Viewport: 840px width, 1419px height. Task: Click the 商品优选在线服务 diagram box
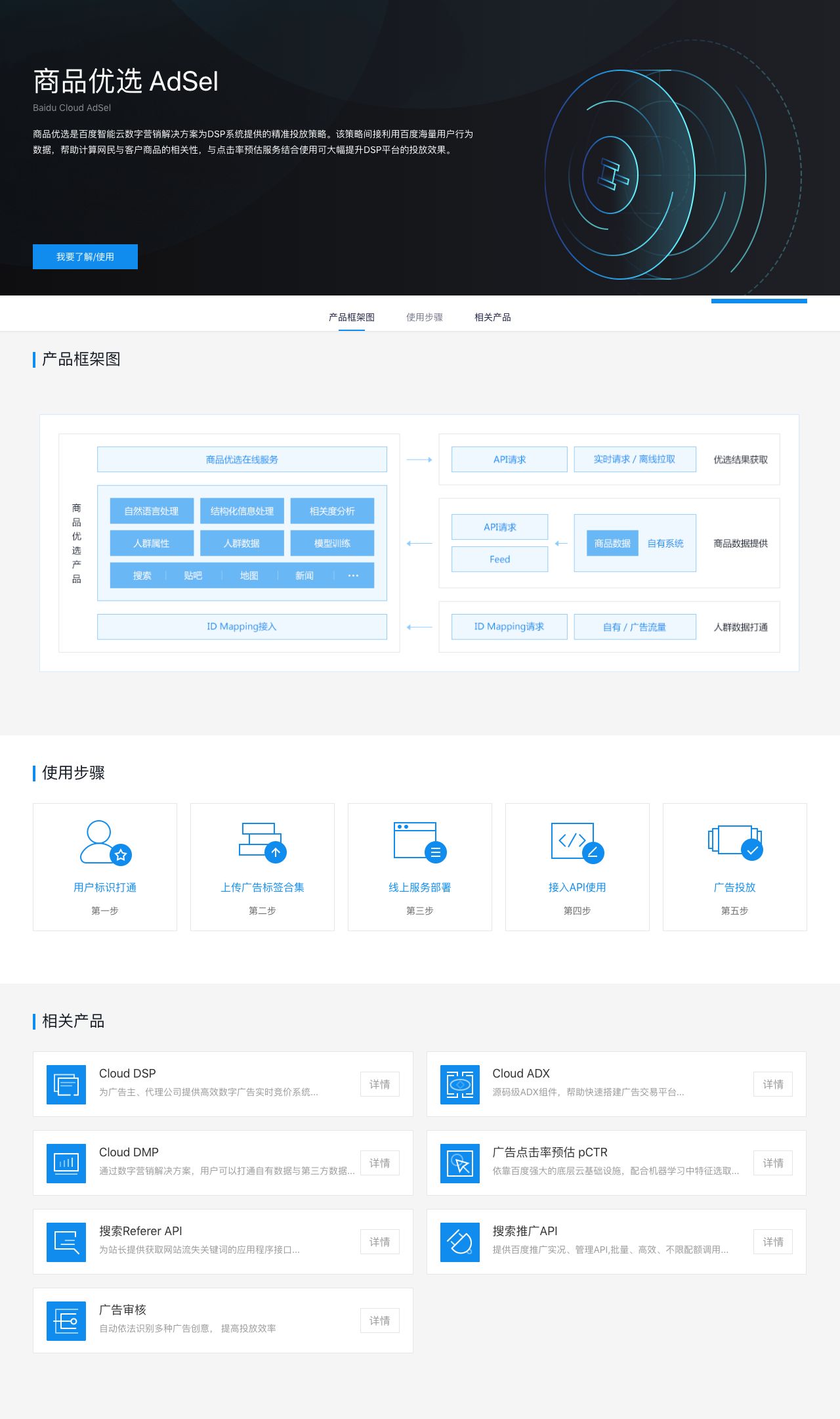(242, 460)
